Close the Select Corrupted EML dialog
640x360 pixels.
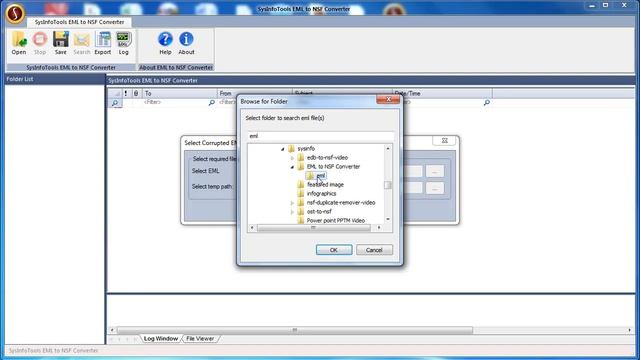pos(444,140)
